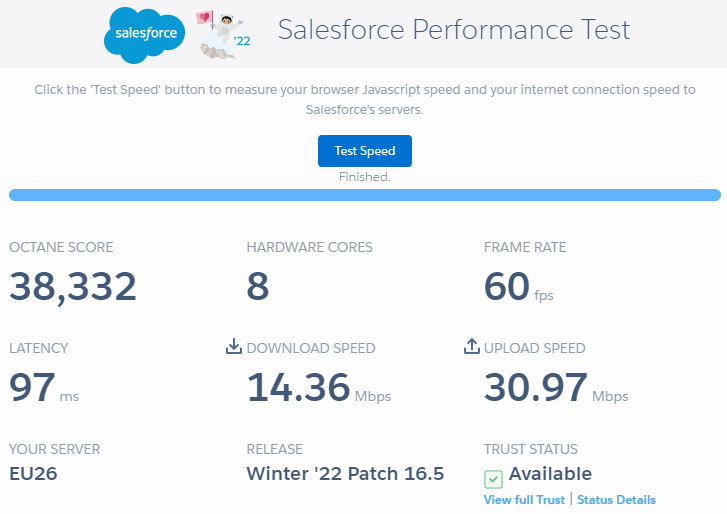Click the RELEASE label

274,449
